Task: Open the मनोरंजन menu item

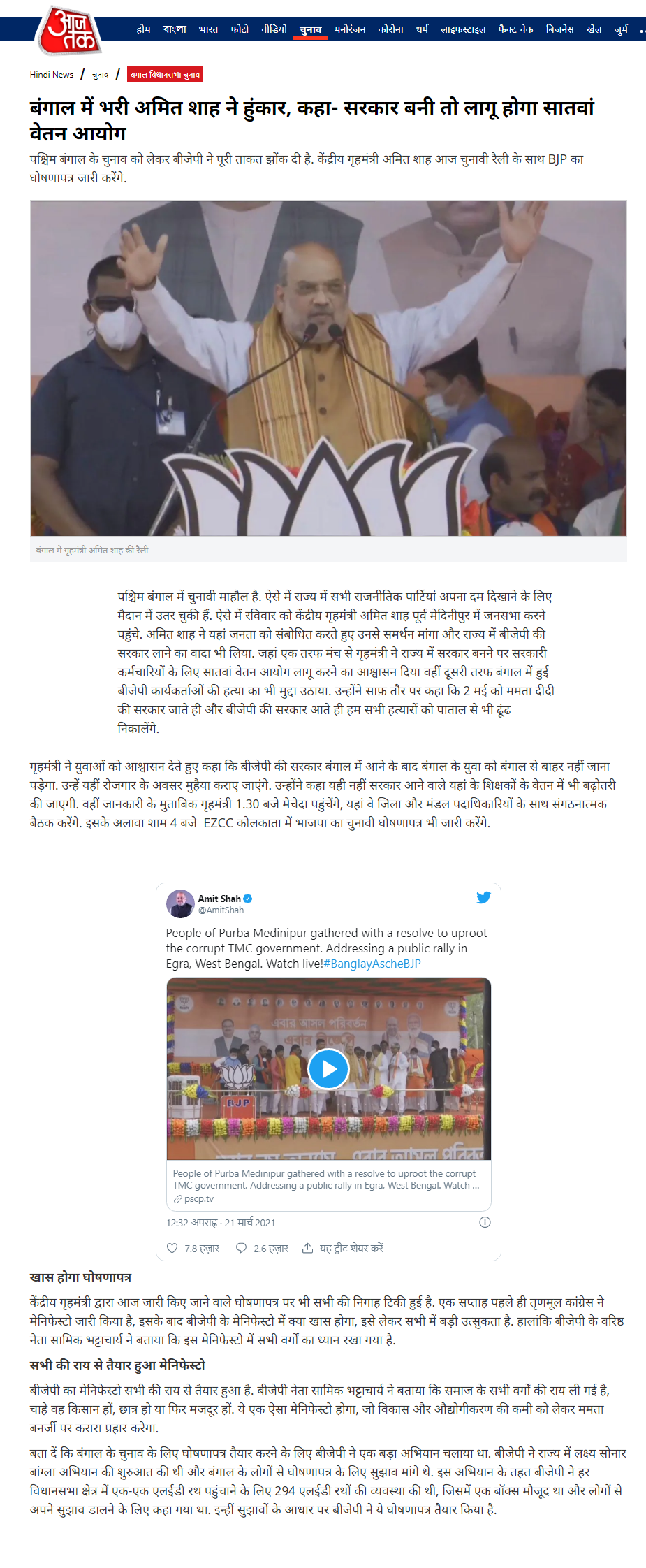Action: coord(350,29)
